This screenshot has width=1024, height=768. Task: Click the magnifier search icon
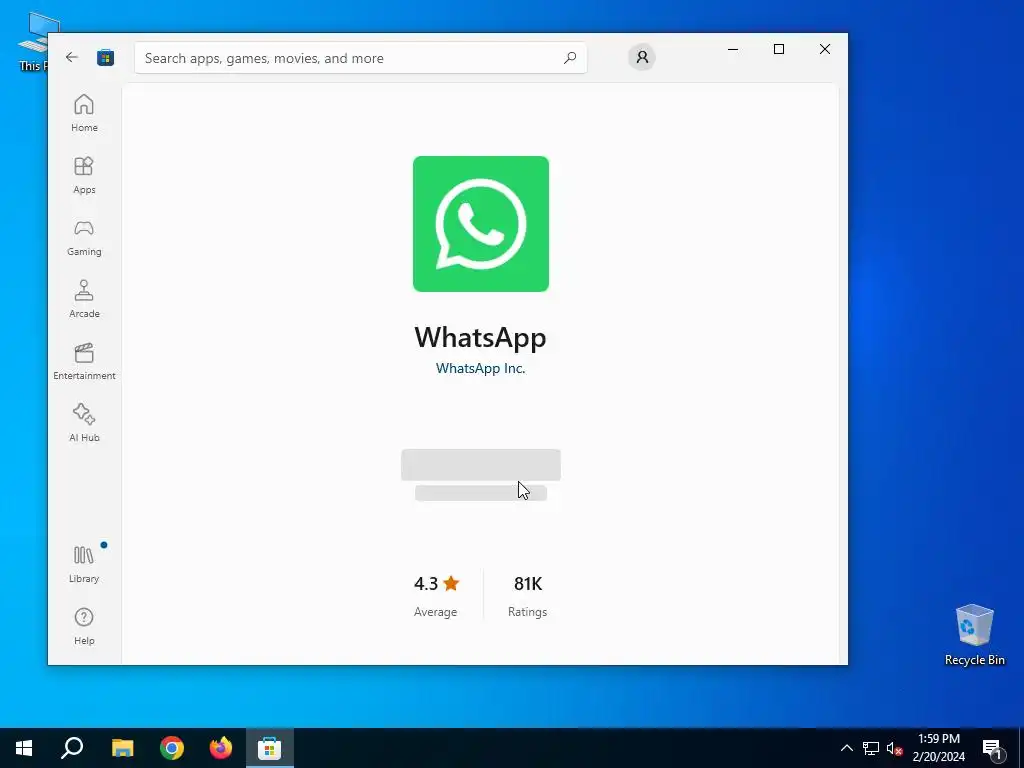pos(570,57)
